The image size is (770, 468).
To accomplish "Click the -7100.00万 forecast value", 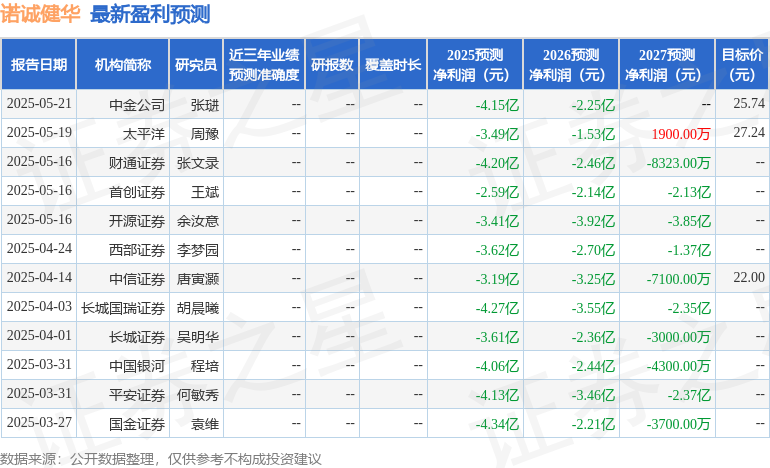I will coord(678,278).
